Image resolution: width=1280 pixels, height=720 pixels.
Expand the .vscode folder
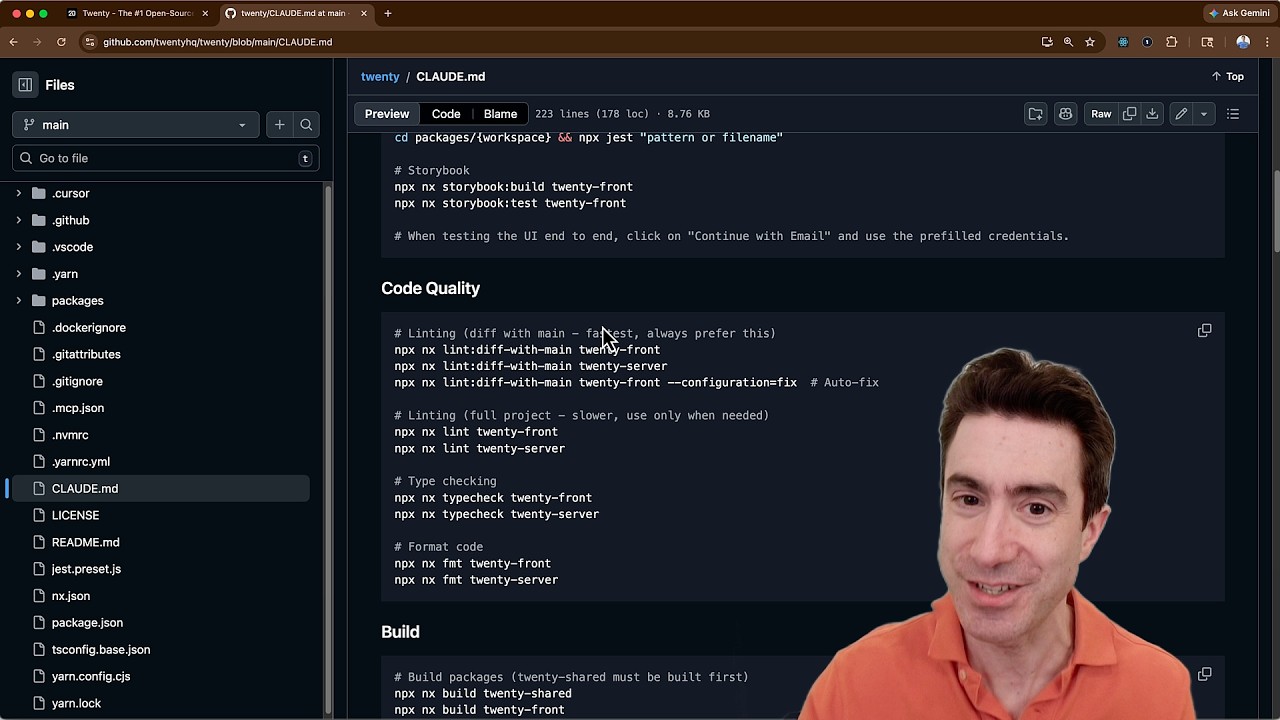pos(18,247)
